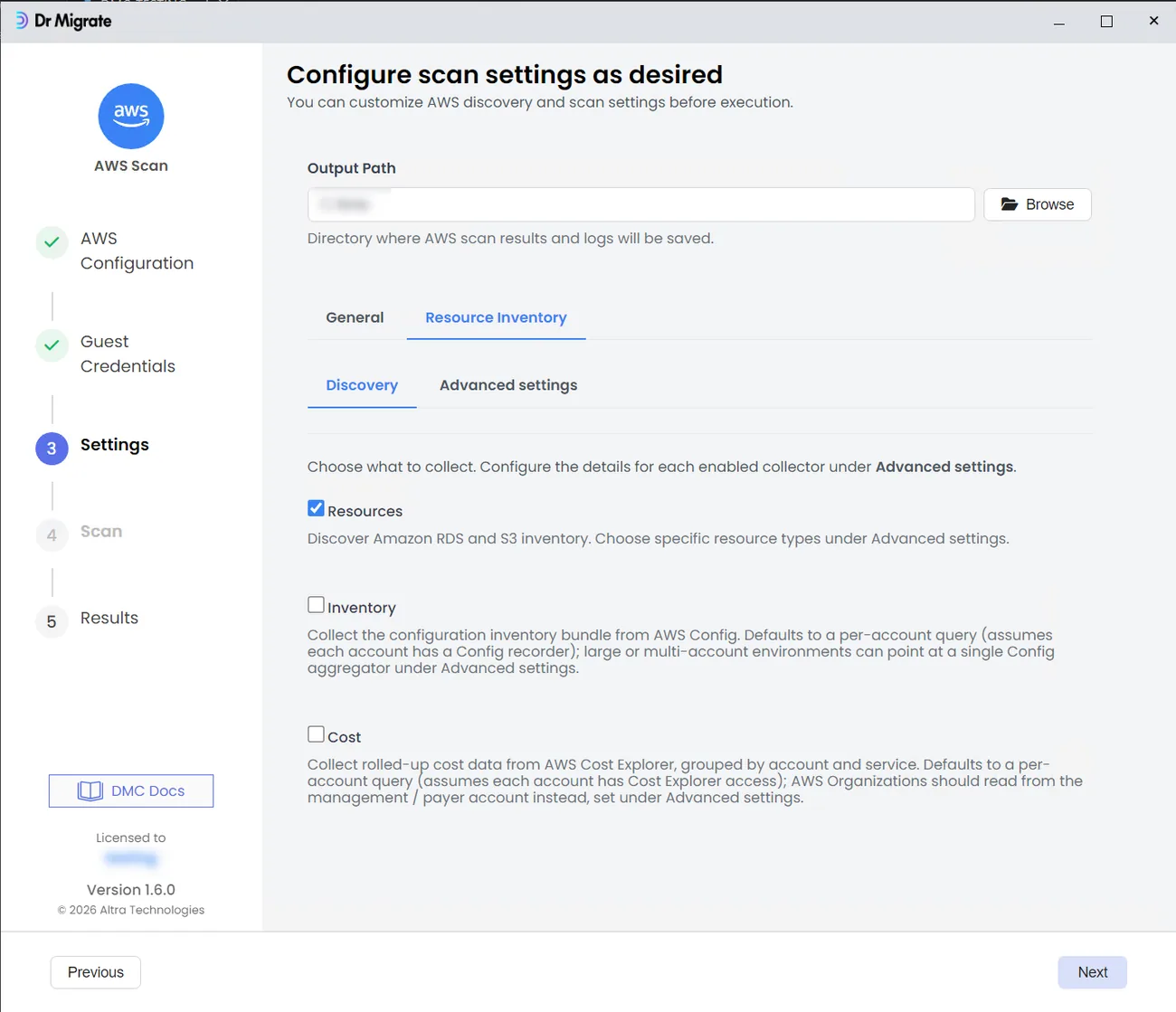
Task: Click the AWS Scan logo circle
Action: (x=131, y=117)
